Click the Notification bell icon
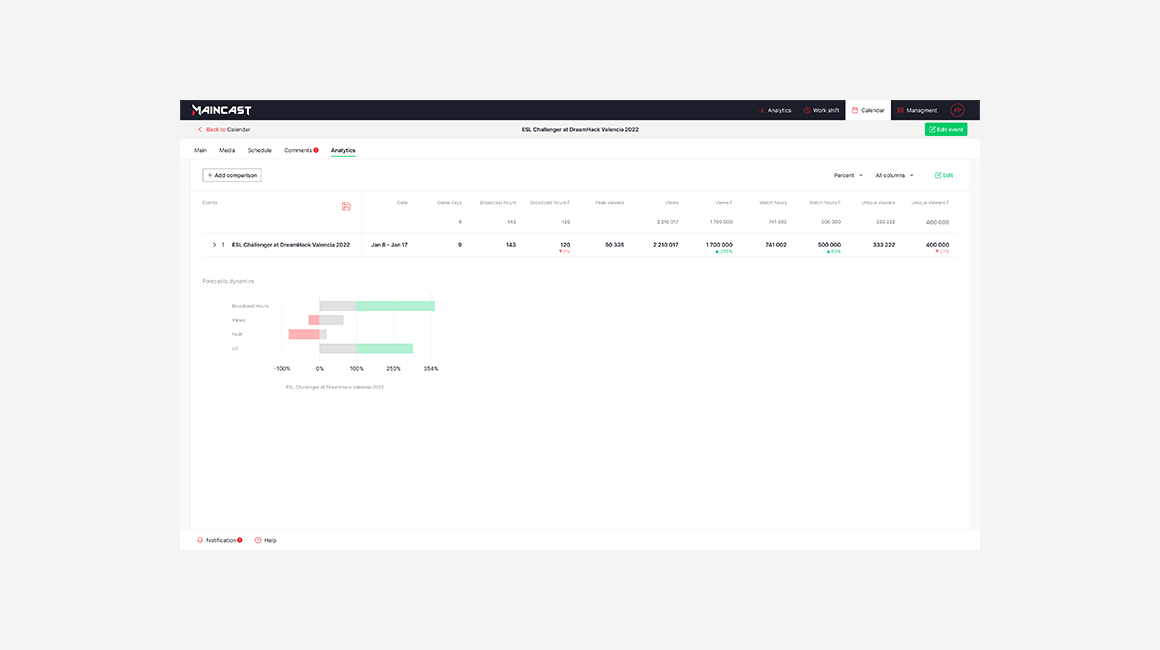The height and width of the screenshot is (650, 1160). (x=200, y=540)
